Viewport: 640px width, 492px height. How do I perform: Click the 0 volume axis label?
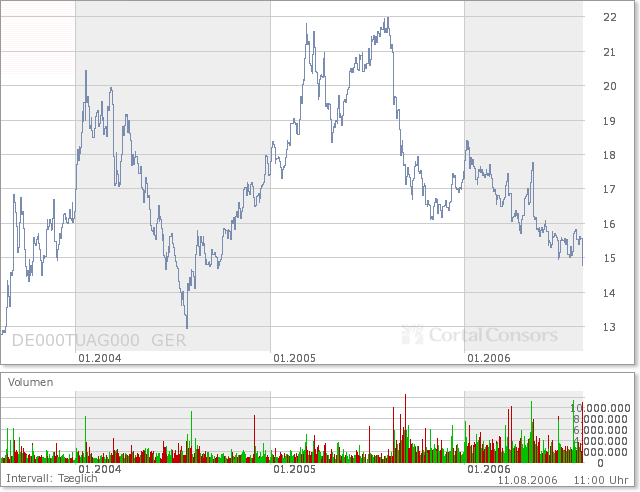click(x=600, y=463)
